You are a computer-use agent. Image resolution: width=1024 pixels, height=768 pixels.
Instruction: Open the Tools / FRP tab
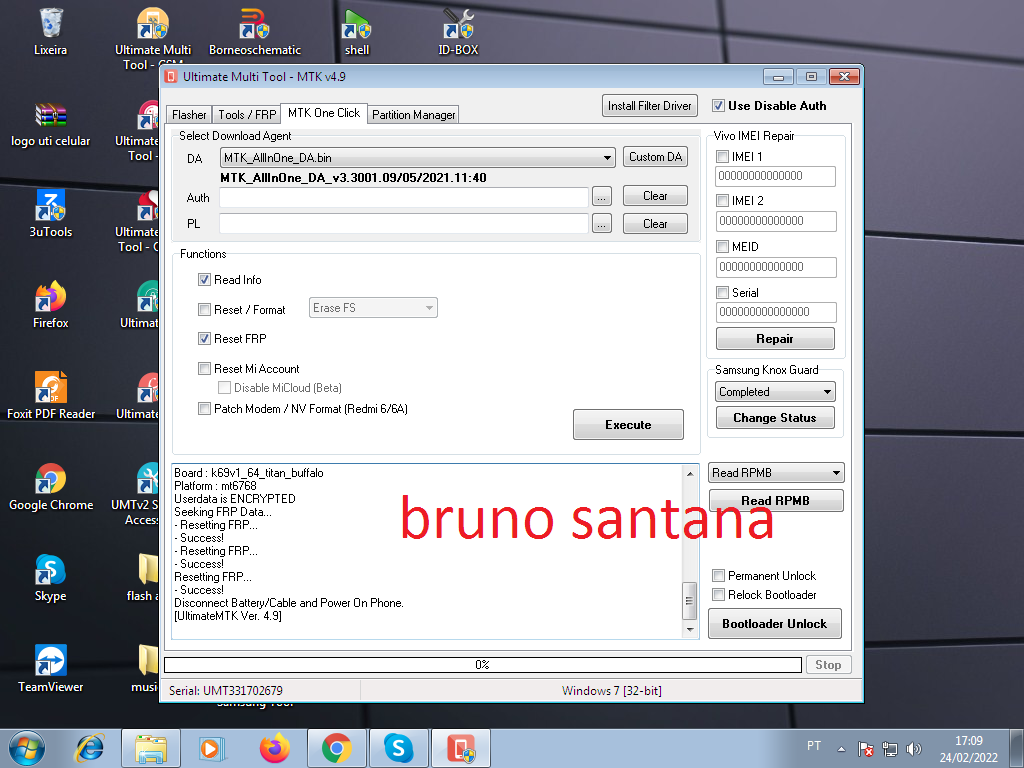coord(247,115)
